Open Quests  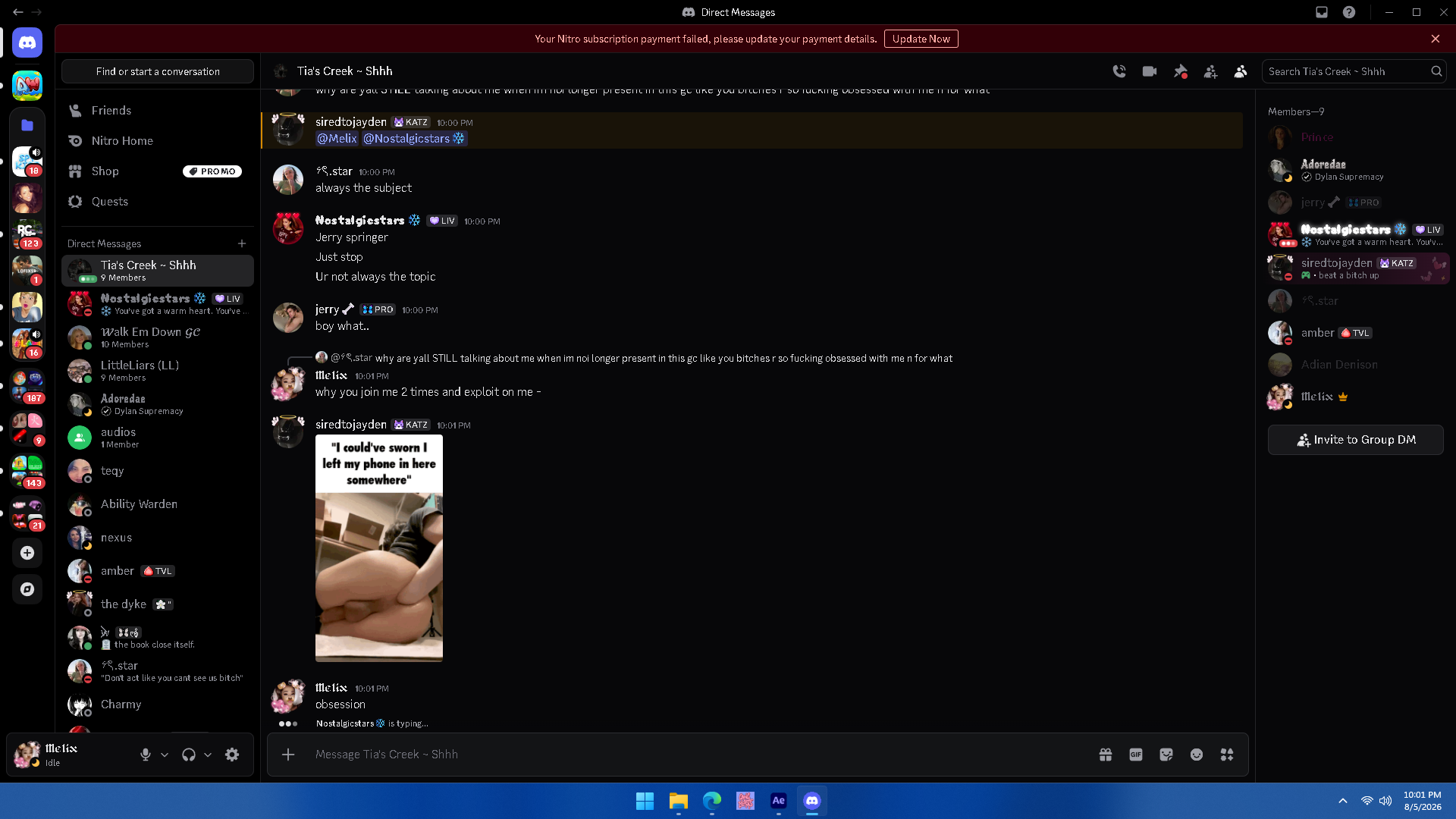pyautogui.click(x=158, y=202)
